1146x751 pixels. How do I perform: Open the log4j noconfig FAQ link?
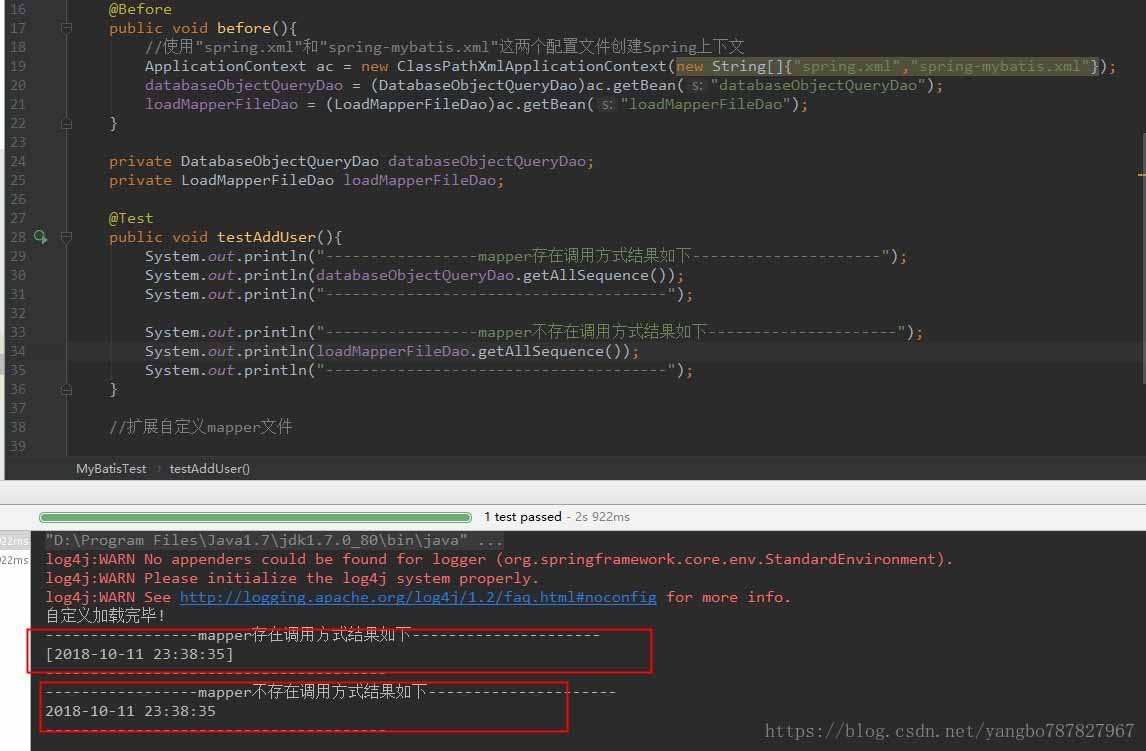click(x=418, y=597)
